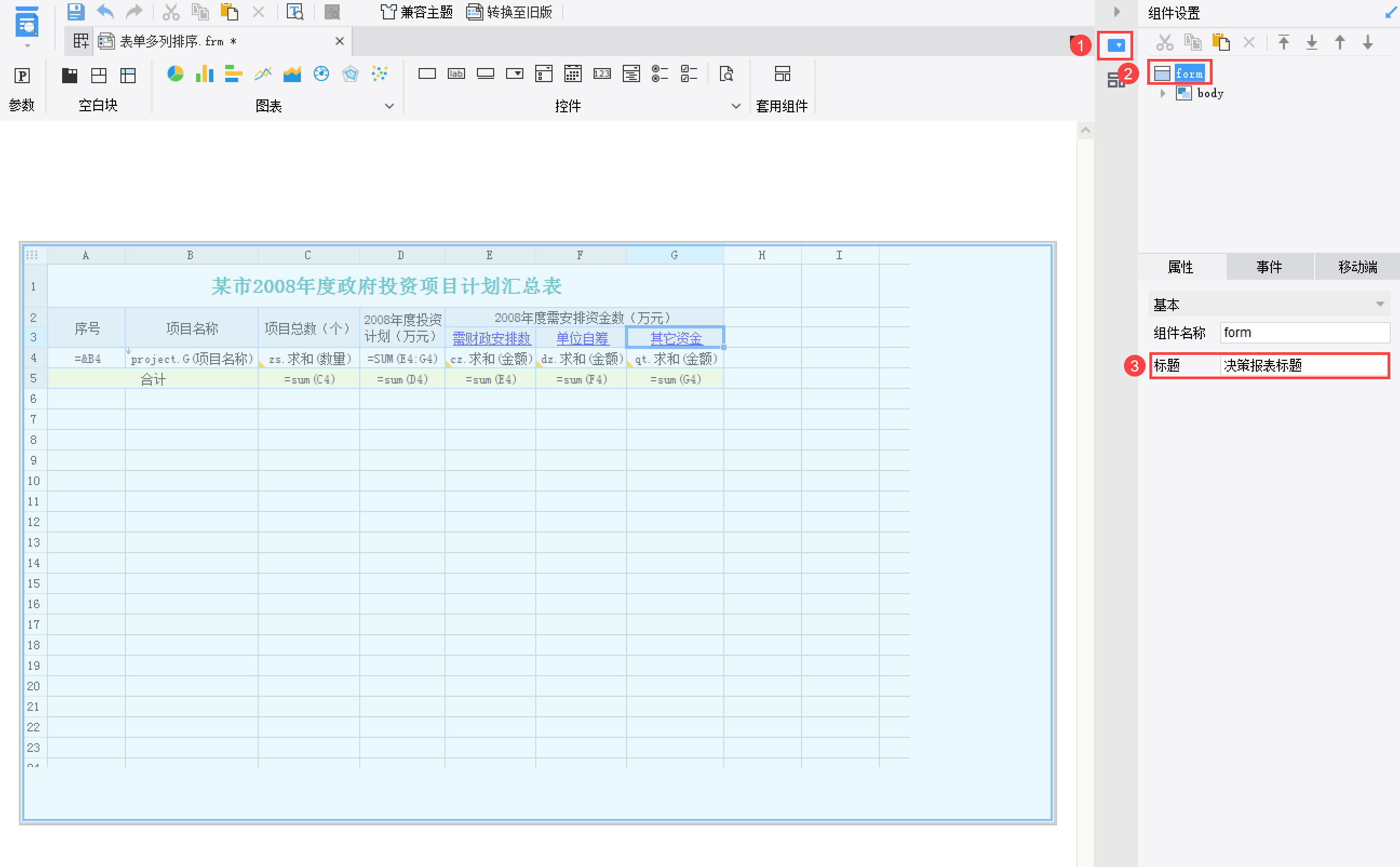
Task: Add the dropdown combo box widget
Action: [514, 74]
